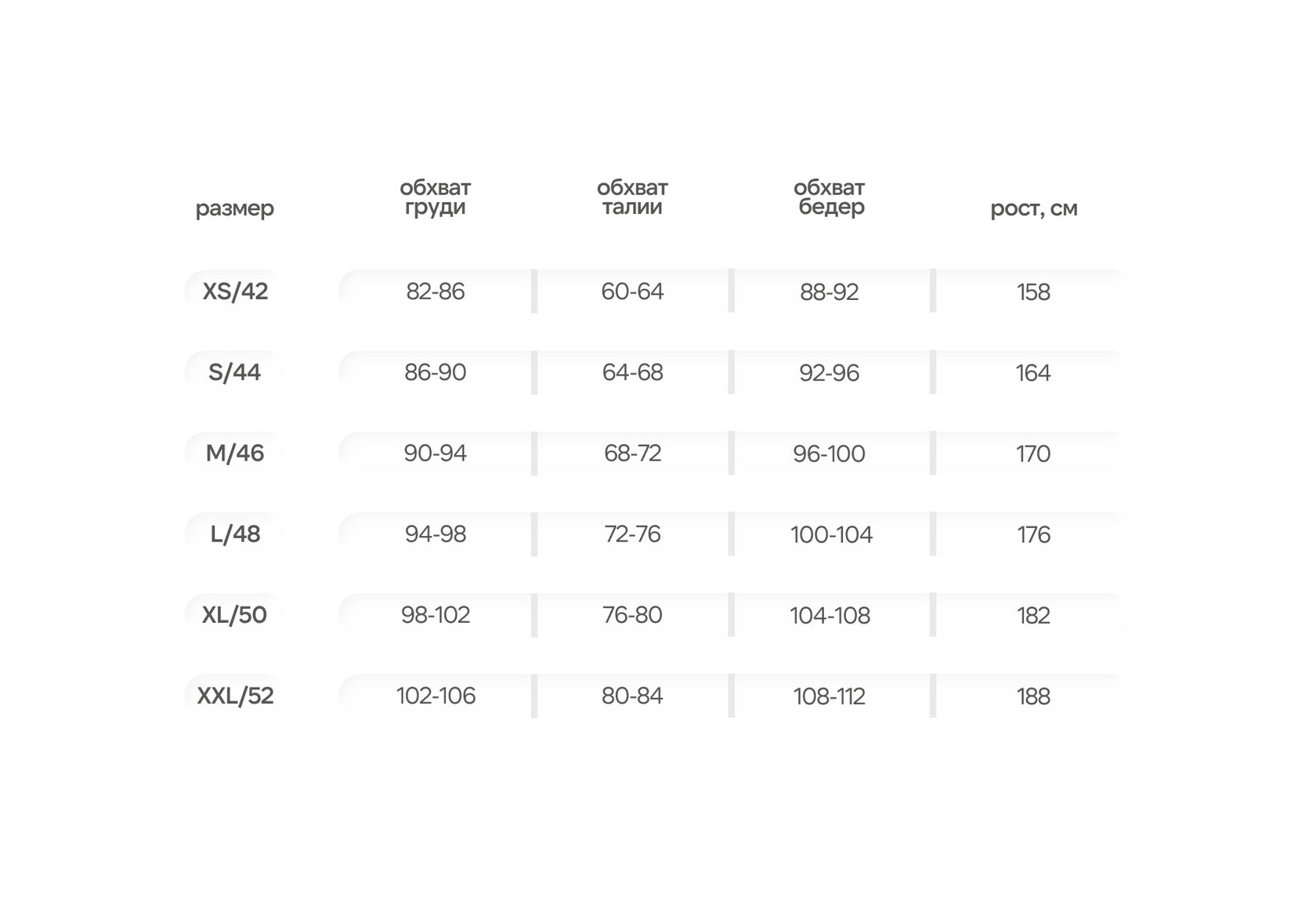Click the 'обхват груди' column header
The width and height of the screenshot is (1316, 897).
(x=435, y=197)
